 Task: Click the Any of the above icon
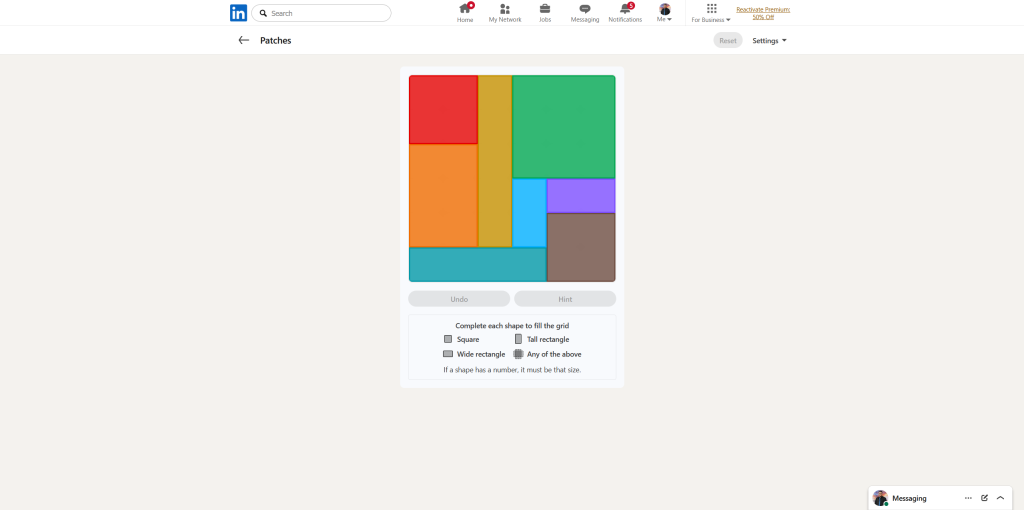519,354
